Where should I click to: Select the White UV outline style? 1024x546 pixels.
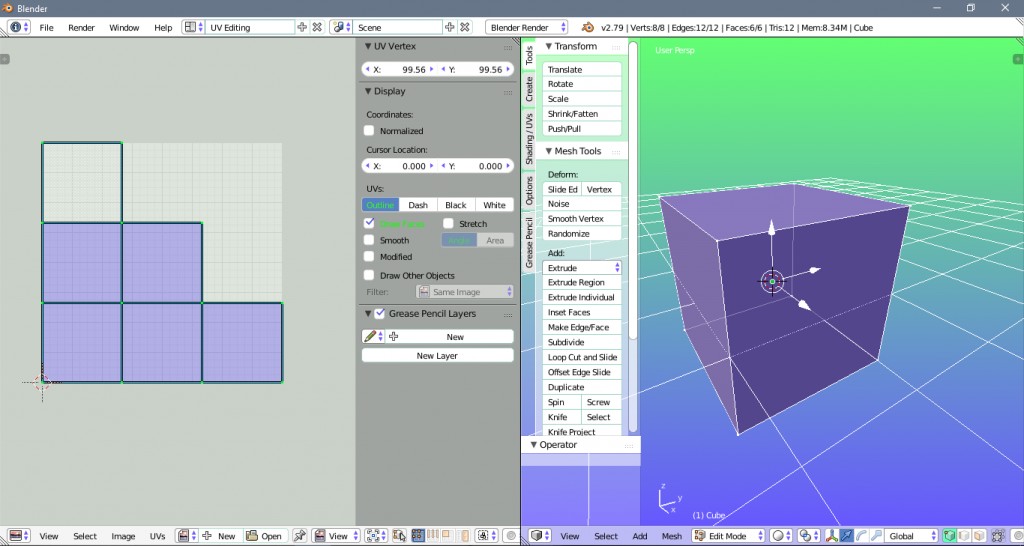494,205
